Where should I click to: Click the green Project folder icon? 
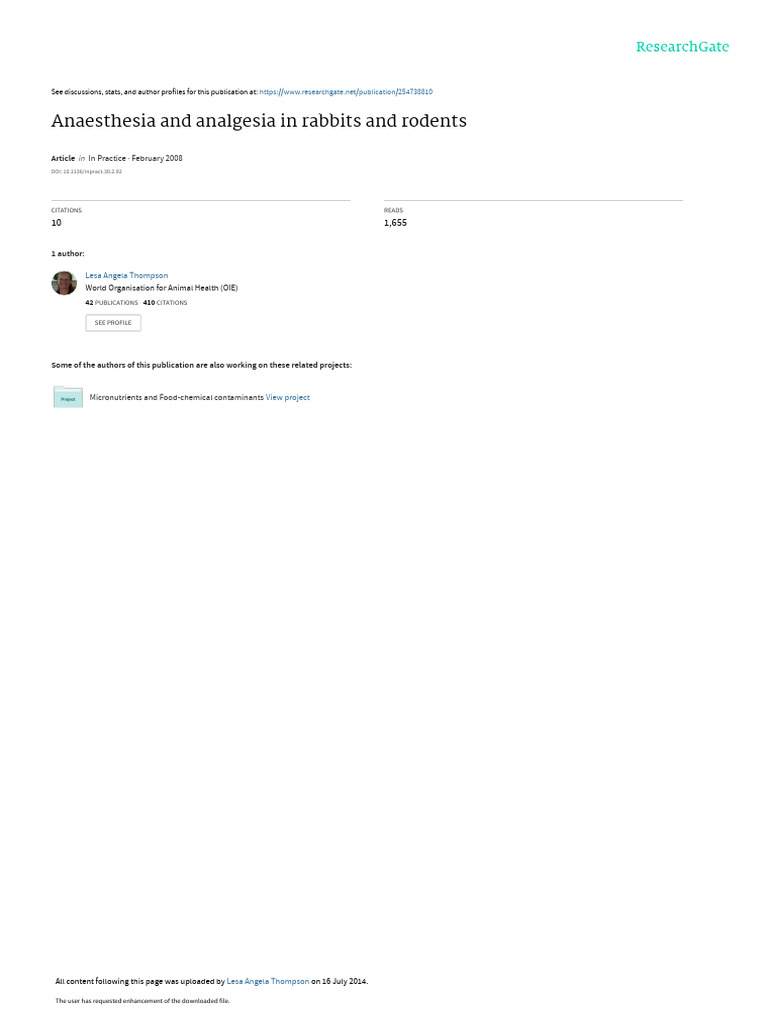pos(68,397)
